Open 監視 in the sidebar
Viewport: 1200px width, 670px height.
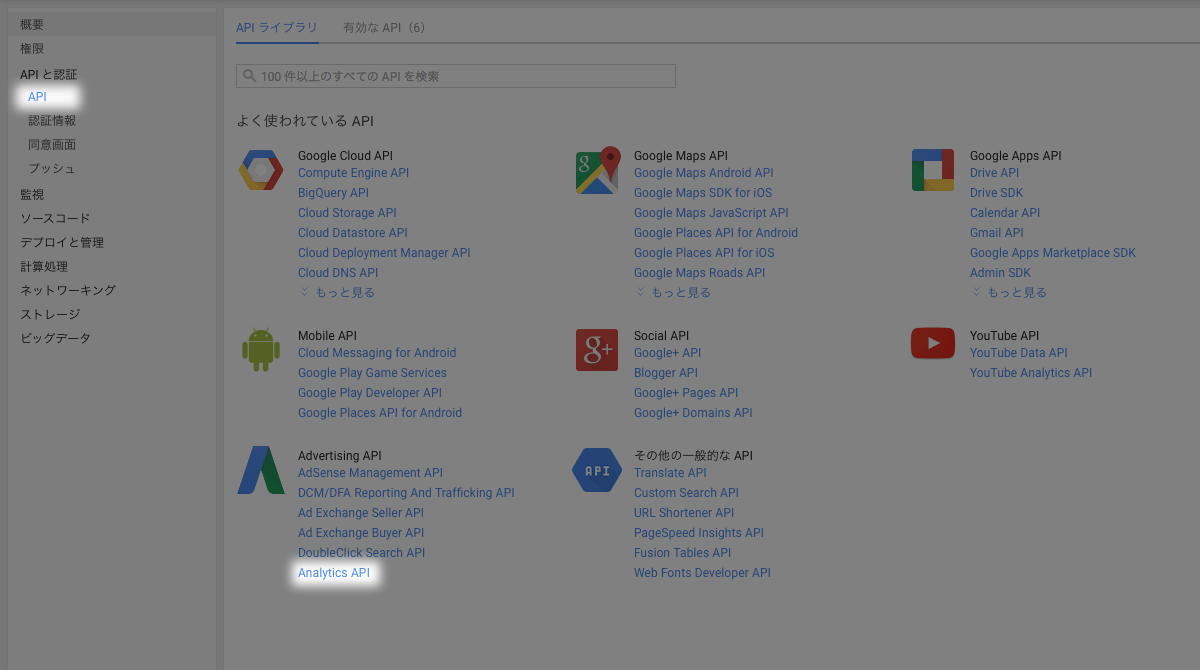[x=32, y=194]
